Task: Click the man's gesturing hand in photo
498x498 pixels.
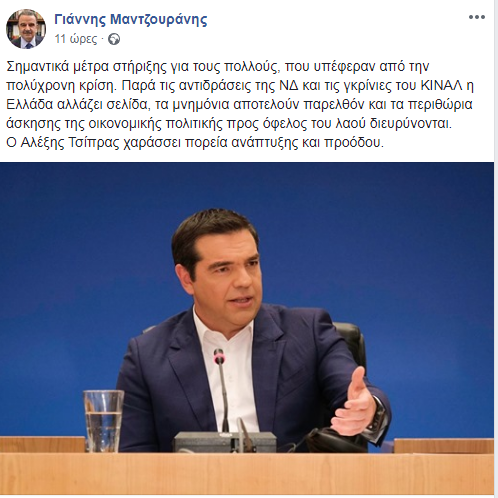Action: (x=353, y=402)
